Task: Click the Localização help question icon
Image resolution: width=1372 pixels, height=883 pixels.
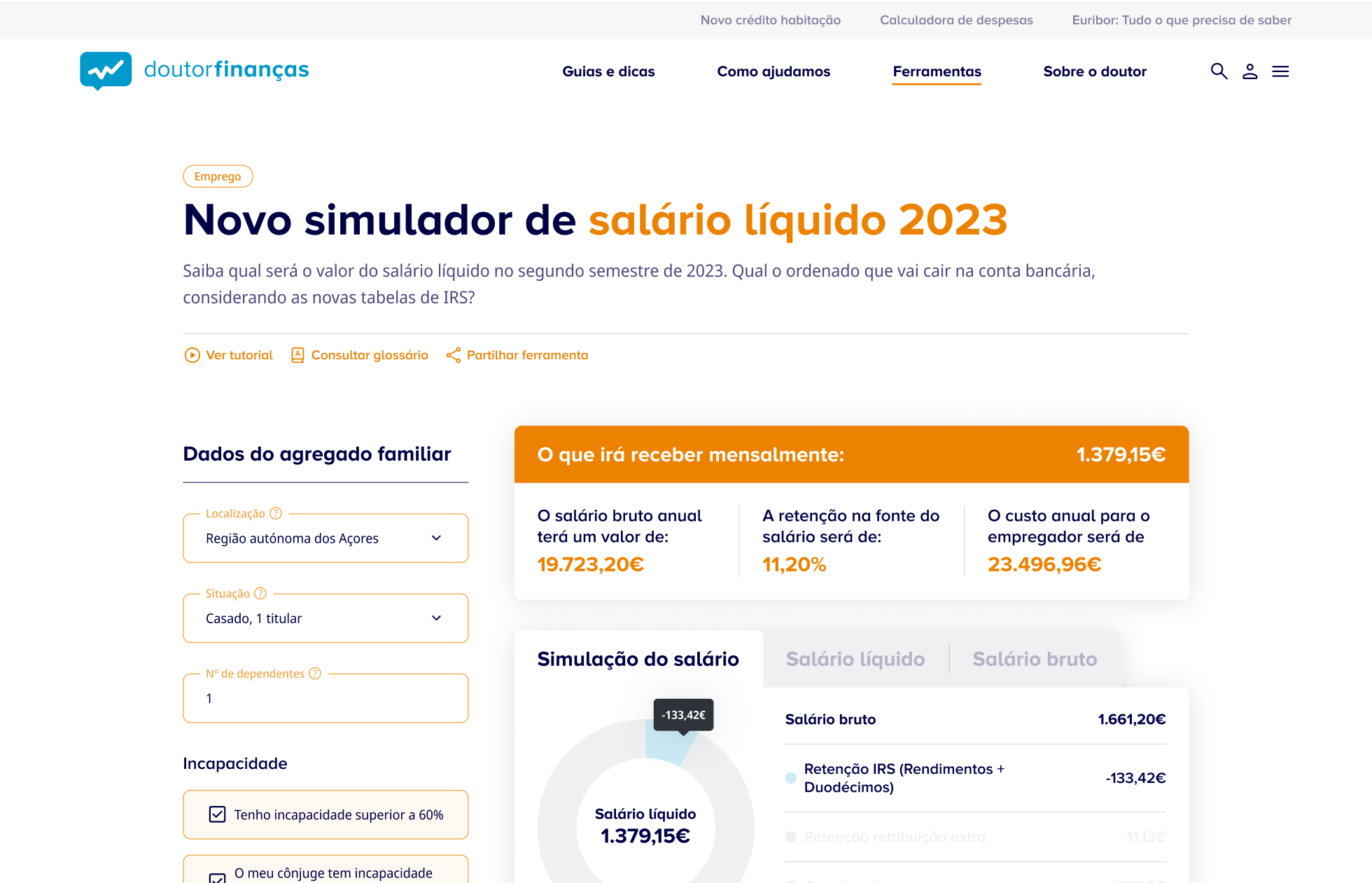Action: coord(276,513)
